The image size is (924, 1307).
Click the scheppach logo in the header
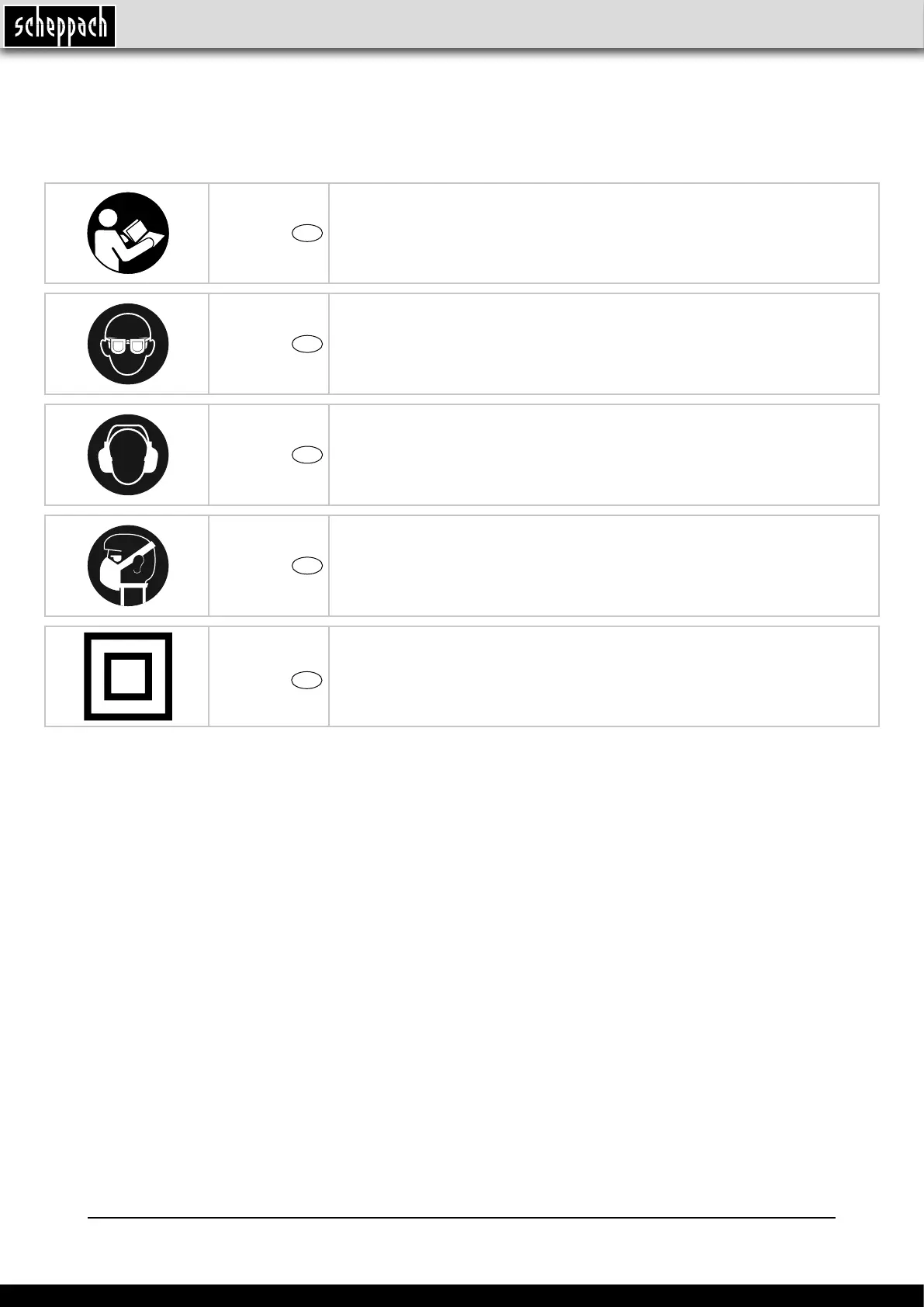(60, 26)
